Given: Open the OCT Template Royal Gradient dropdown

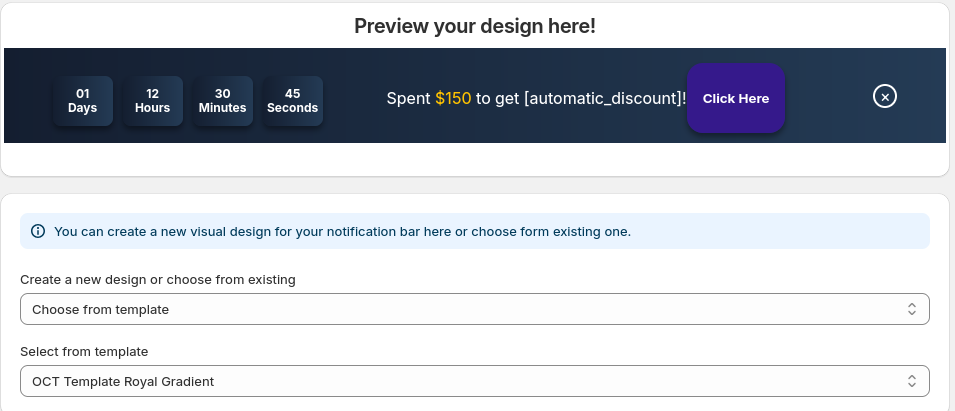Looking at the screenshot, I should tap(474, 381).
